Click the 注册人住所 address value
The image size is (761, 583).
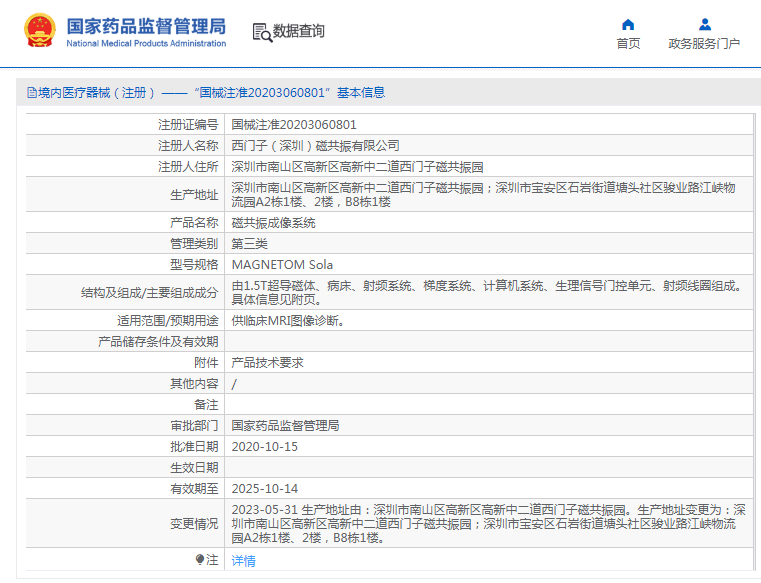point(357,167)
